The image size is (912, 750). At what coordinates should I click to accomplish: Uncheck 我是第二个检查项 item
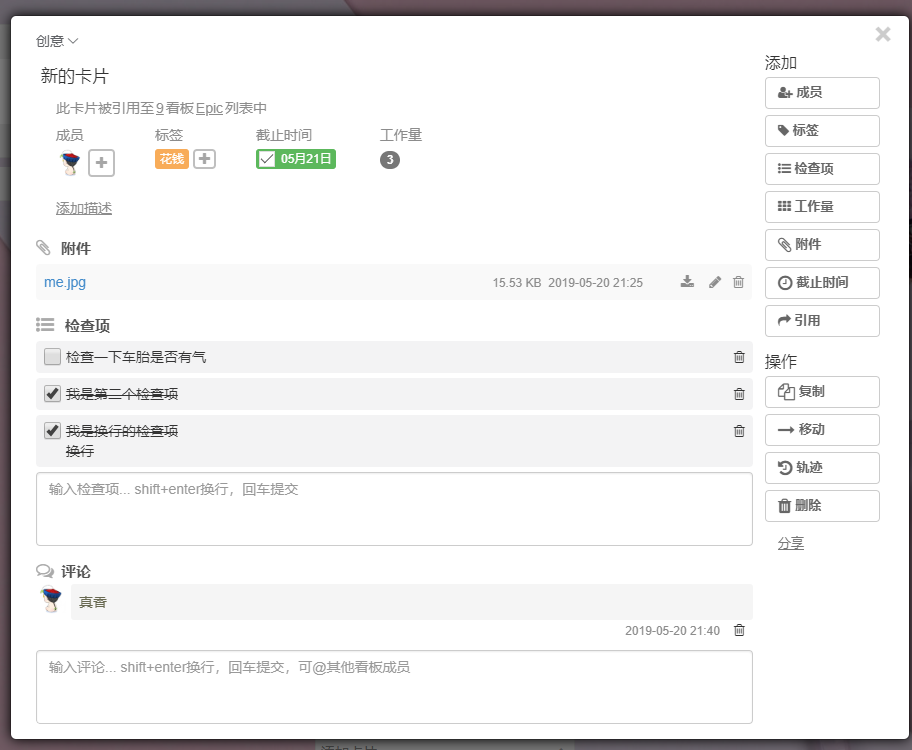52,393
